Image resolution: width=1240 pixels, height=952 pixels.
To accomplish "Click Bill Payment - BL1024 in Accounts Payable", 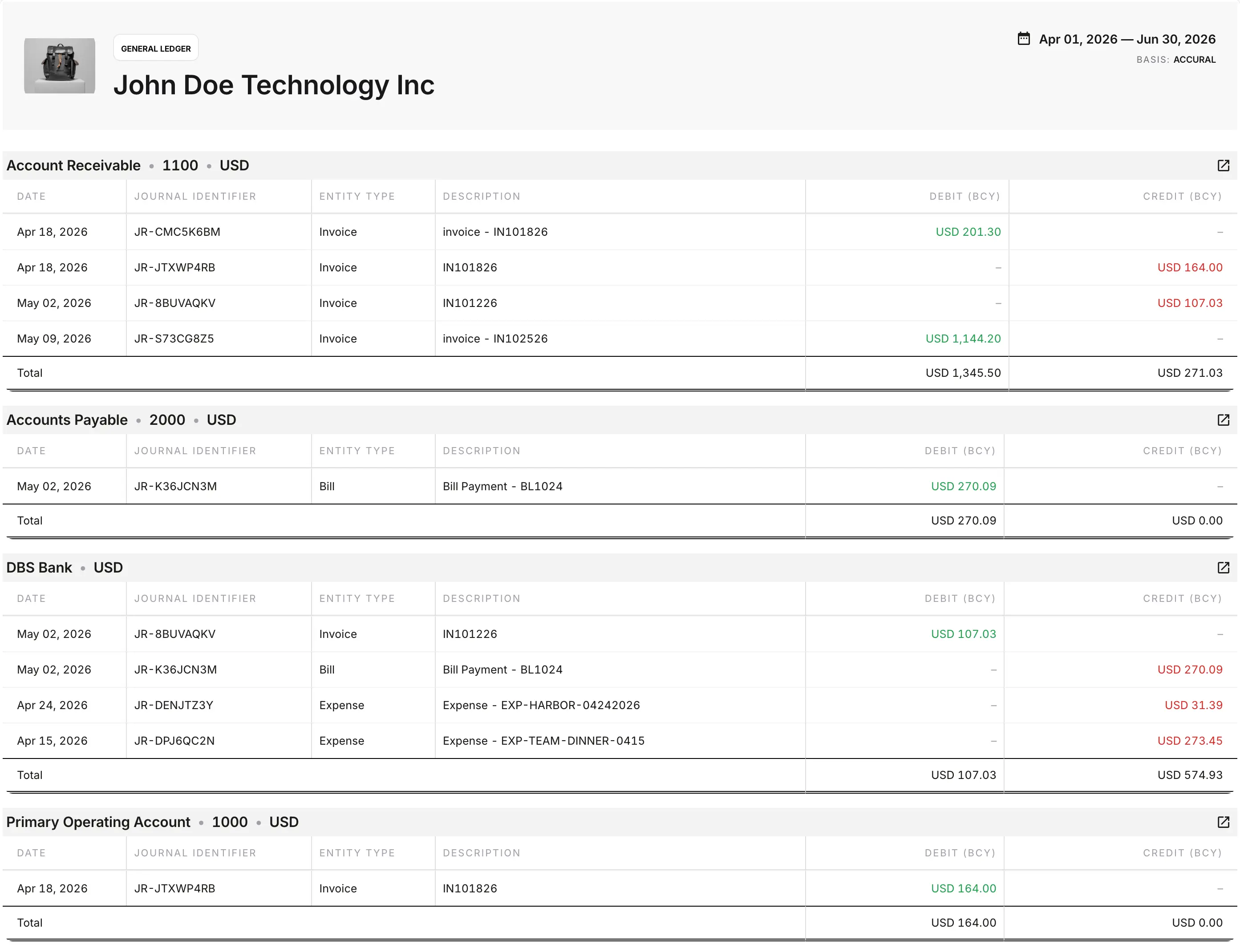I will point(502,486).
